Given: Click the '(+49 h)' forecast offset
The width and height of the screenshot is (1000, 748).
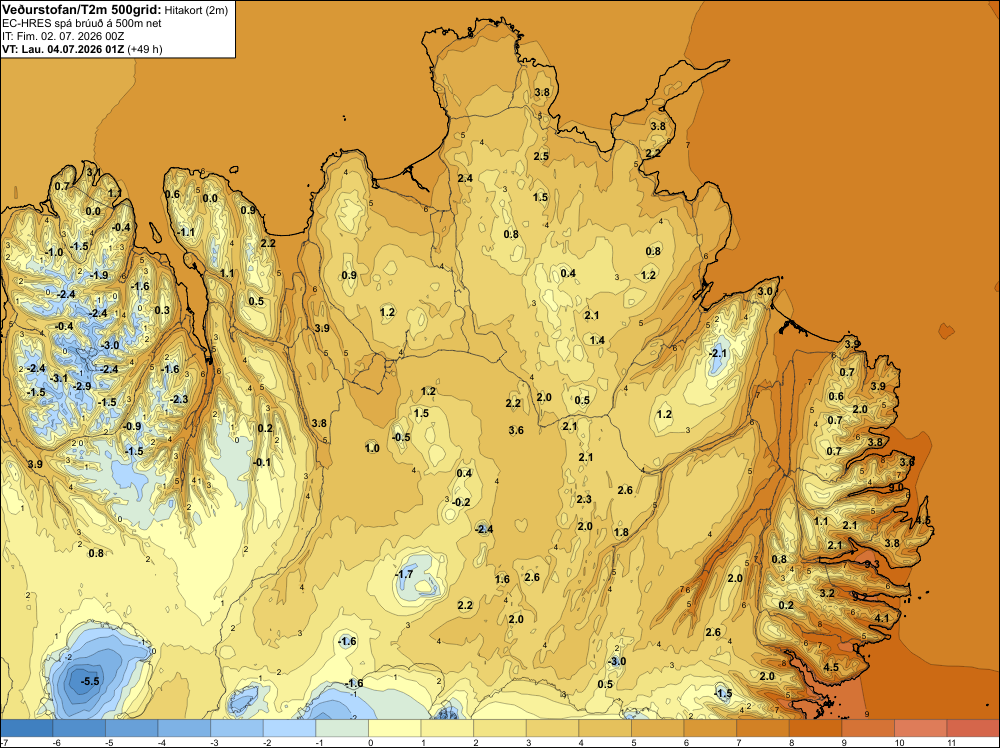Looking at the screenshot, I should tap(145, 49).
